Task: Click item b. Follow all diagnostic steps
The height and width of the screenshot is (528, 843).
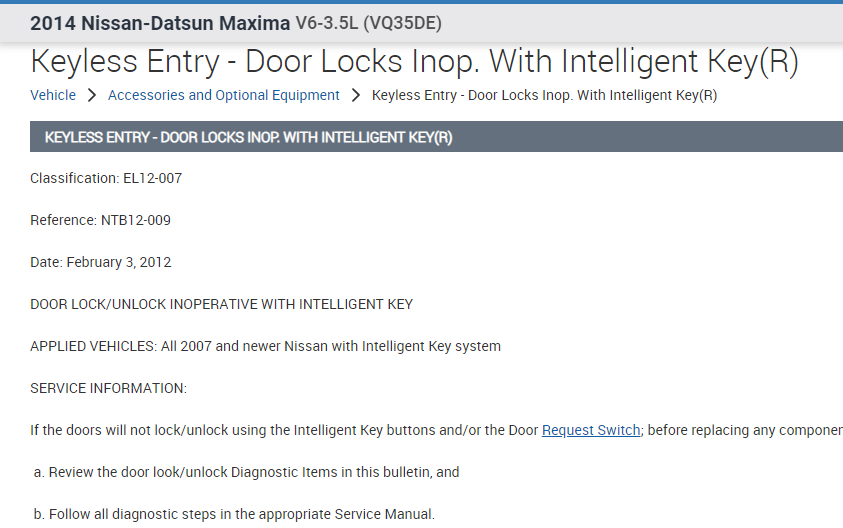Action: [x=234, y=514]
